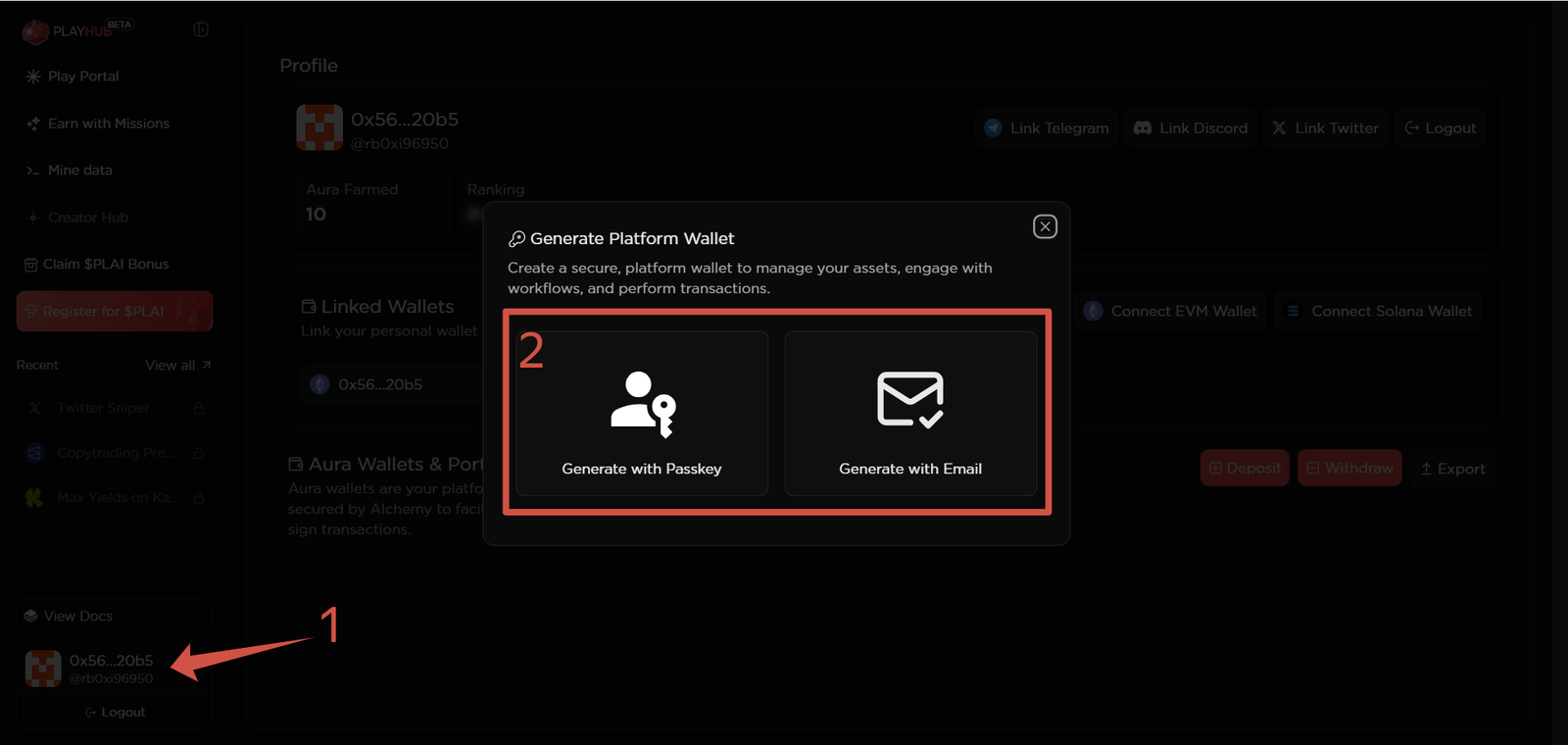Click the Link Discord icon button
The image size is (1568, 745).
[1143, 128]
